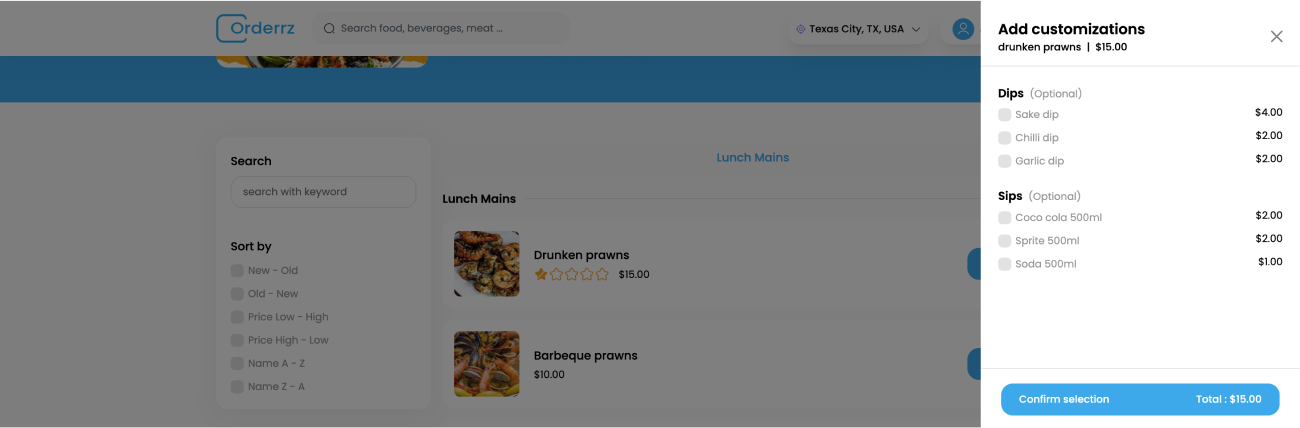Select the Garlic dip checkbox
The width and height of the screenshot is (1300, 428).
1005,161
